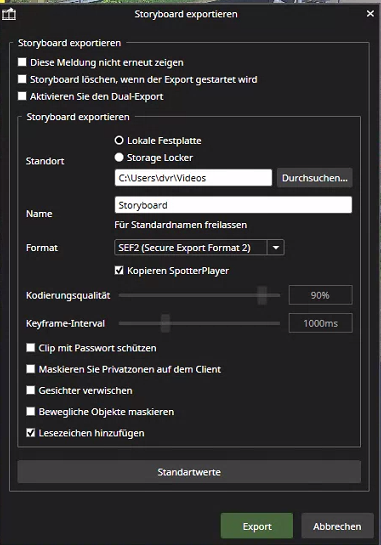Uncheck 'Kopieren SpotterPlayer'
The image size is (381, 545).
[x=119, y=270]
